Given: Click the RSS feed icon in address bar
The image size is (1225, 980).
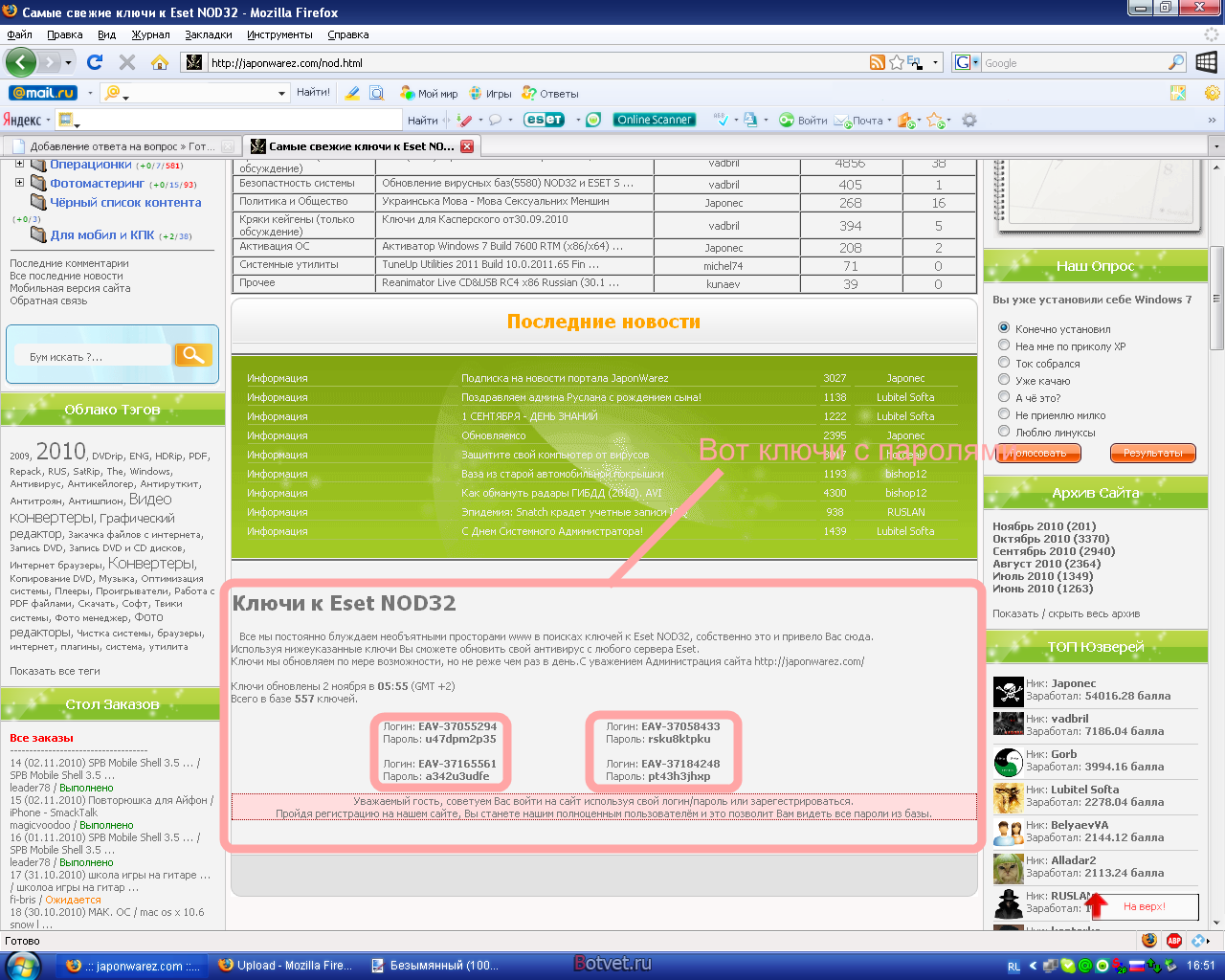Looking at the screenshot, I should tap(878, 62).
